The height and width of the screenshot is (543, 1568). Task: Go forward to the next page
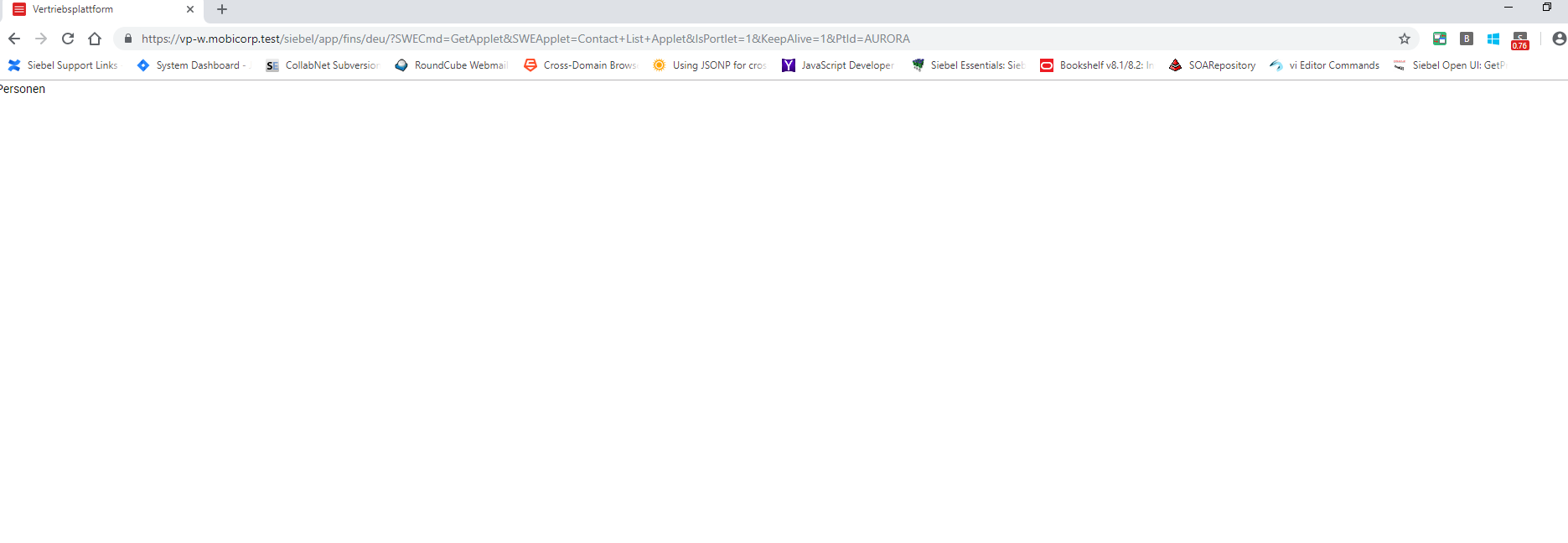(x=41, y=39)
